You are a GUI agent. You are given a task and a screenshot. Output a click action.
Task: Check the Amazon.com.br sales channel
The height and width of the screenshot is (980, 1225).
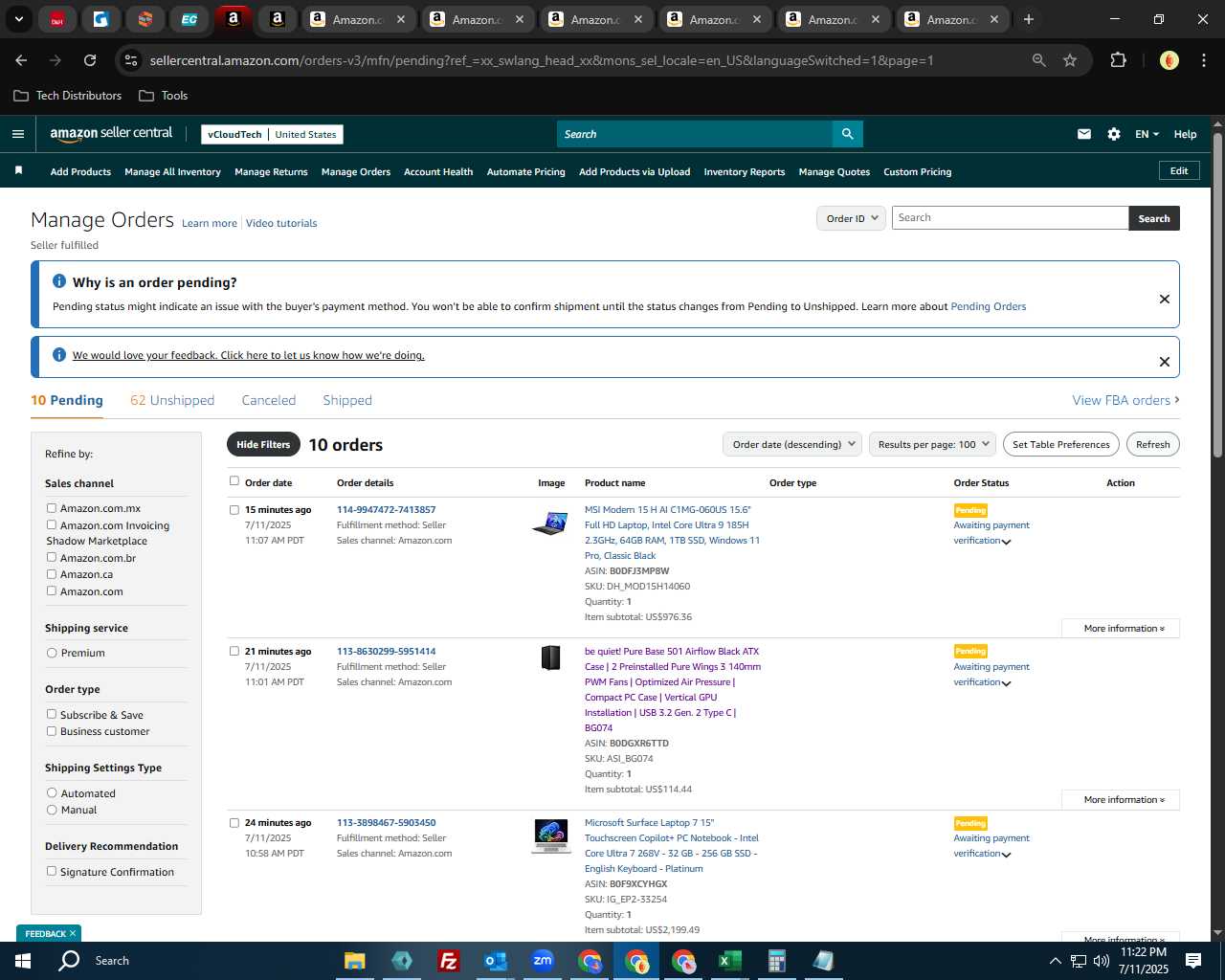pyautogui.click(x=52, y=557)
